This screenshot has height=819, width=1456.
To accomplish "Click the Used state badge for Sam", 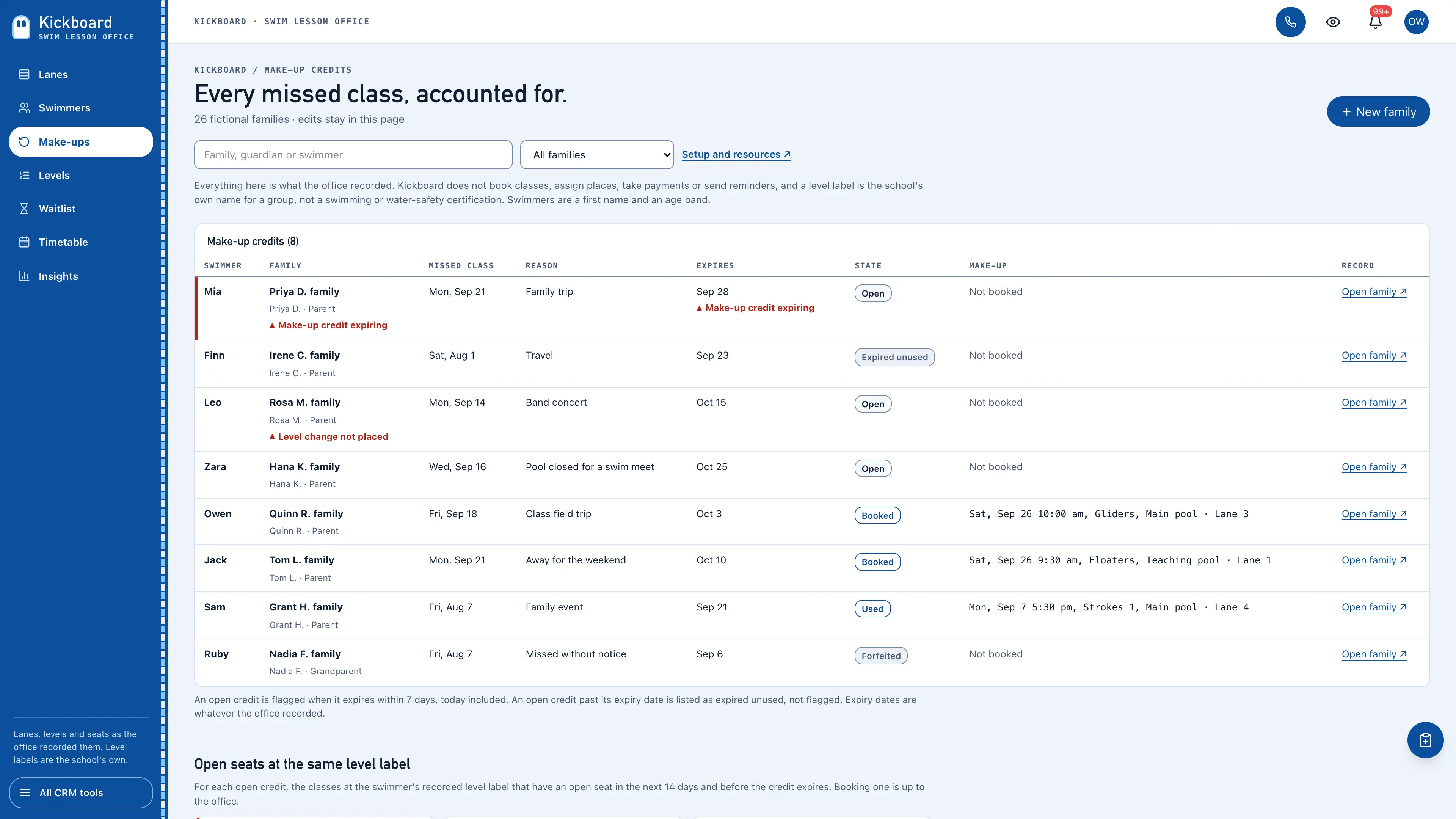I will 872,609.
